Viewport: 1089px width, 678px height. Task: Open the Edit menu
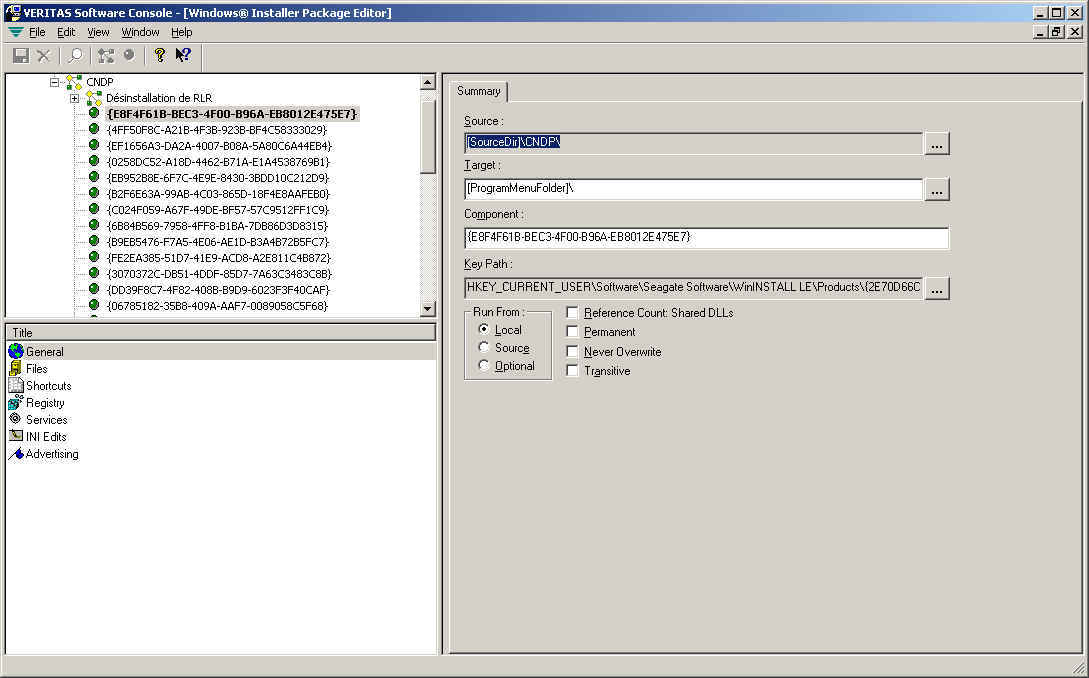coord(66,32)
